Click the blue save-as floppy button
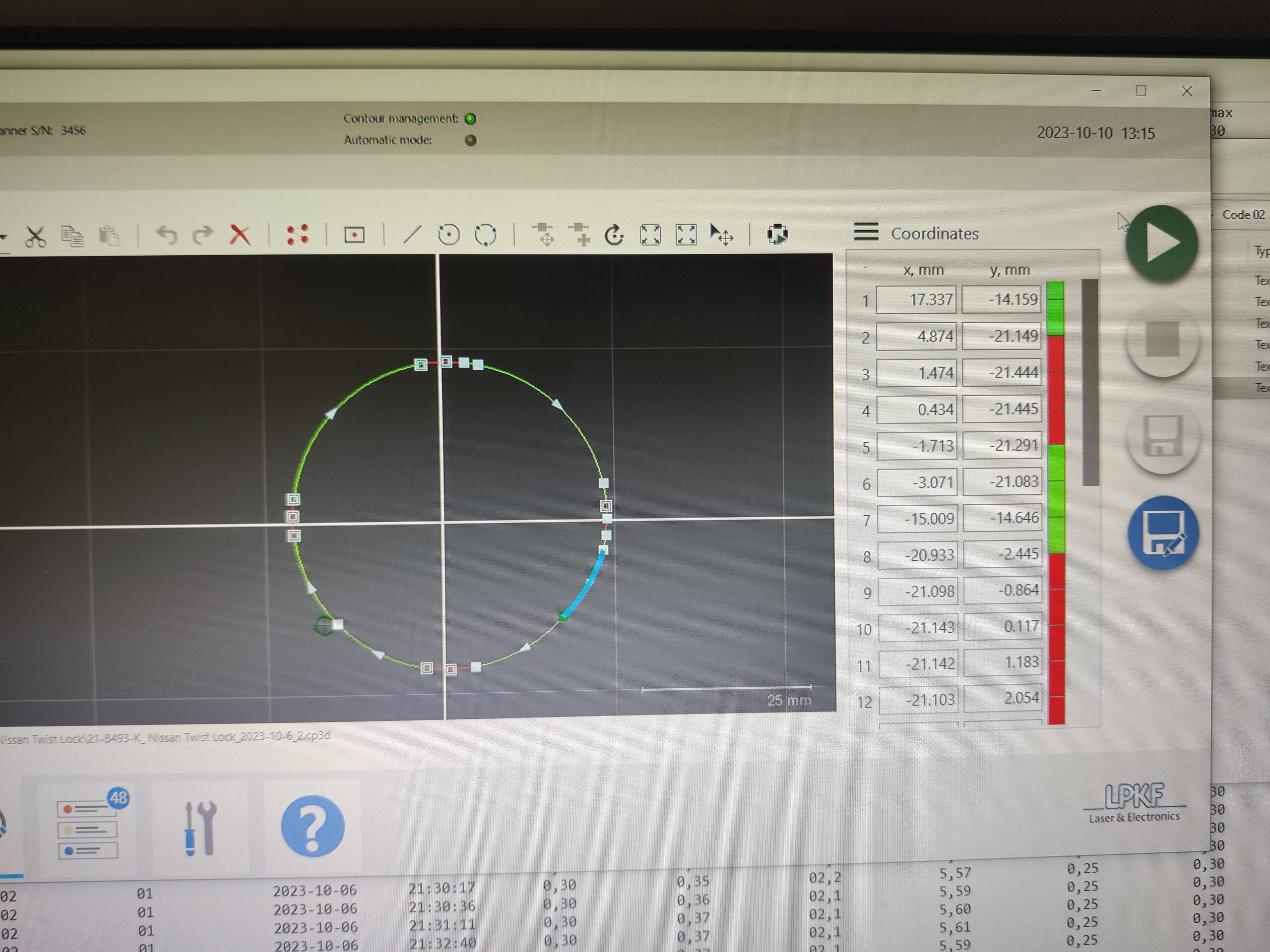The image size is (1270, 952). 1163,533
